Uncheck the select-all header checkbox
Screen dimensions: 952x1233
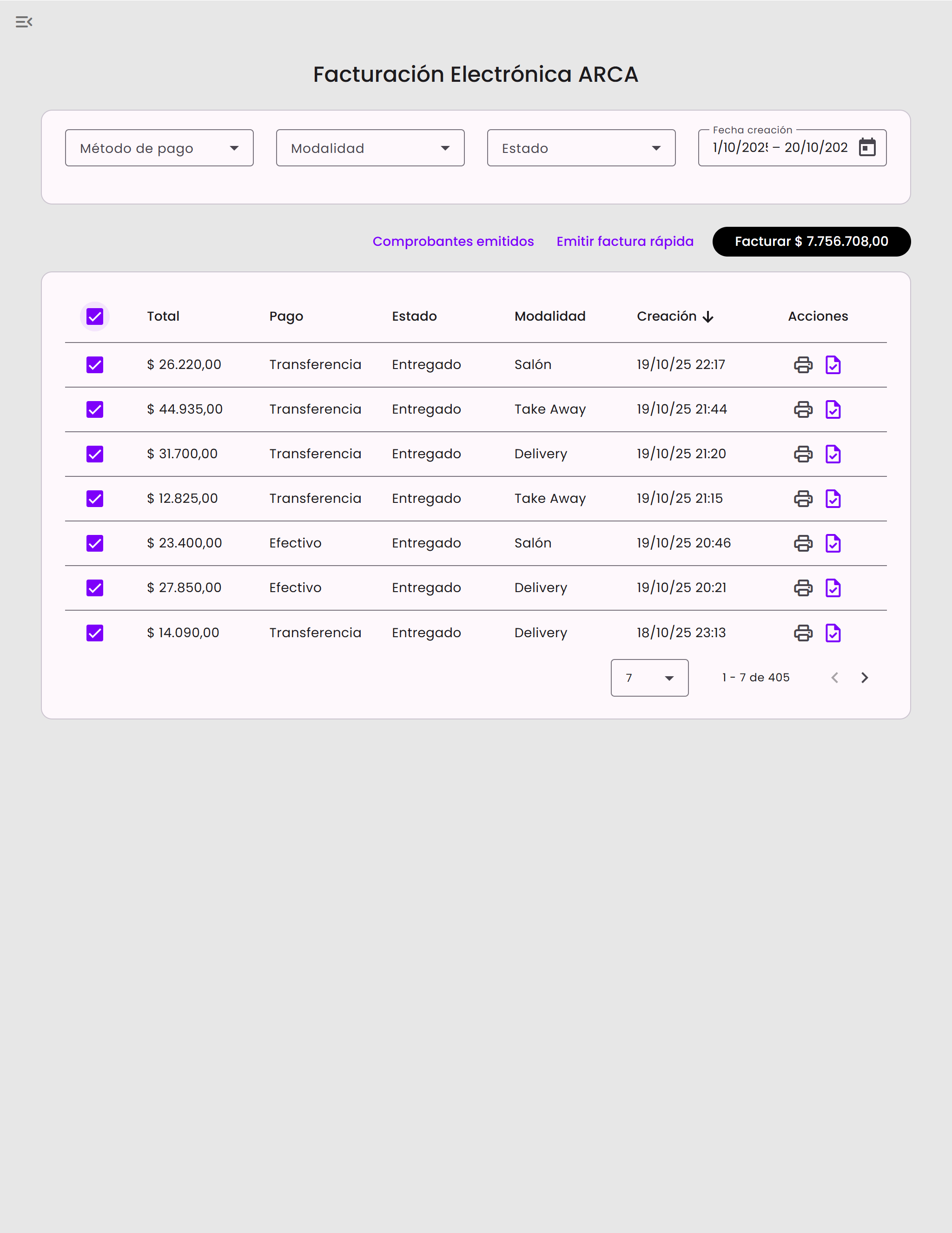95,316
